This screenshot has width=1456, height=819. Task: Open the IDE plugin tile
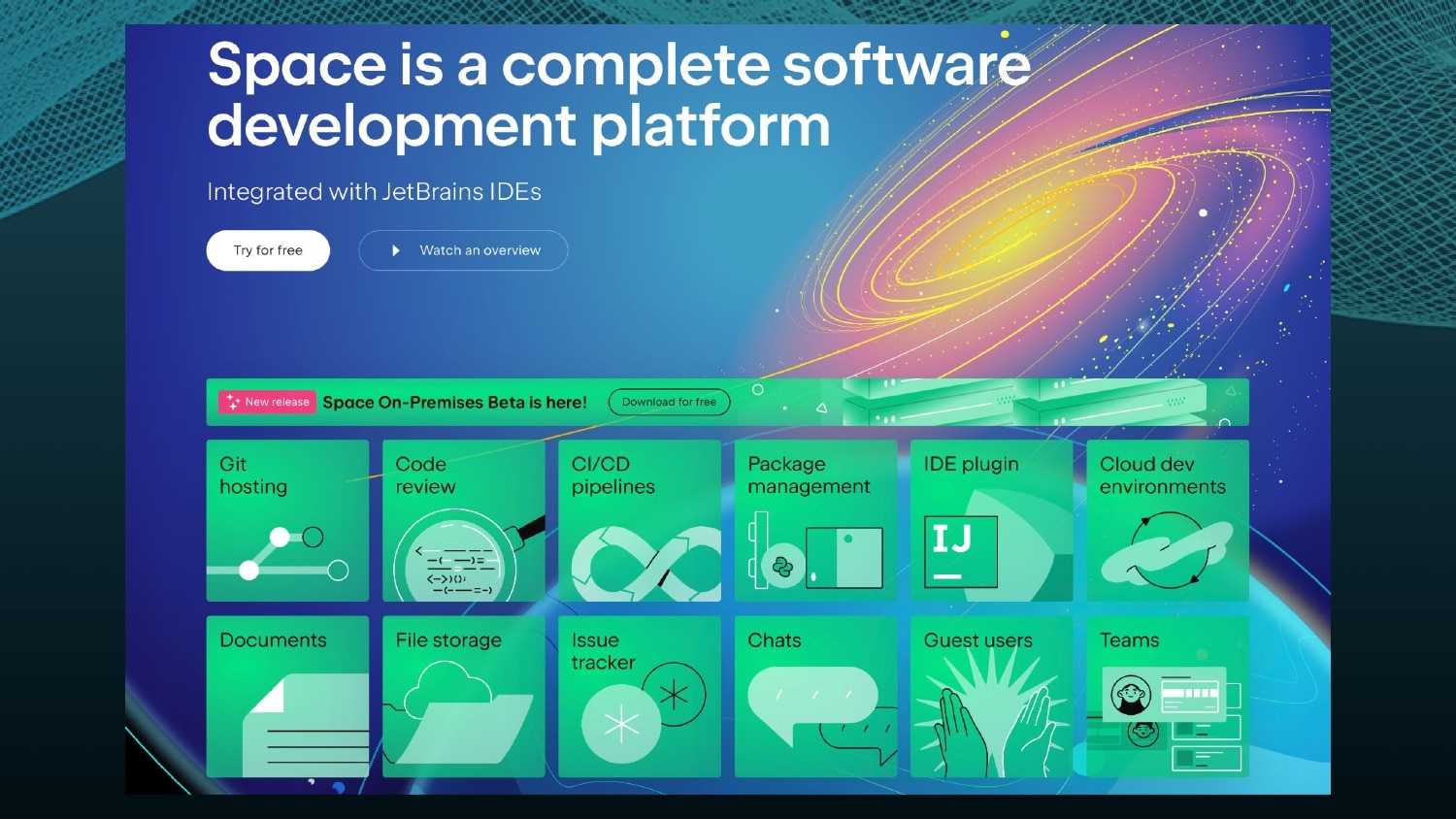992,521
